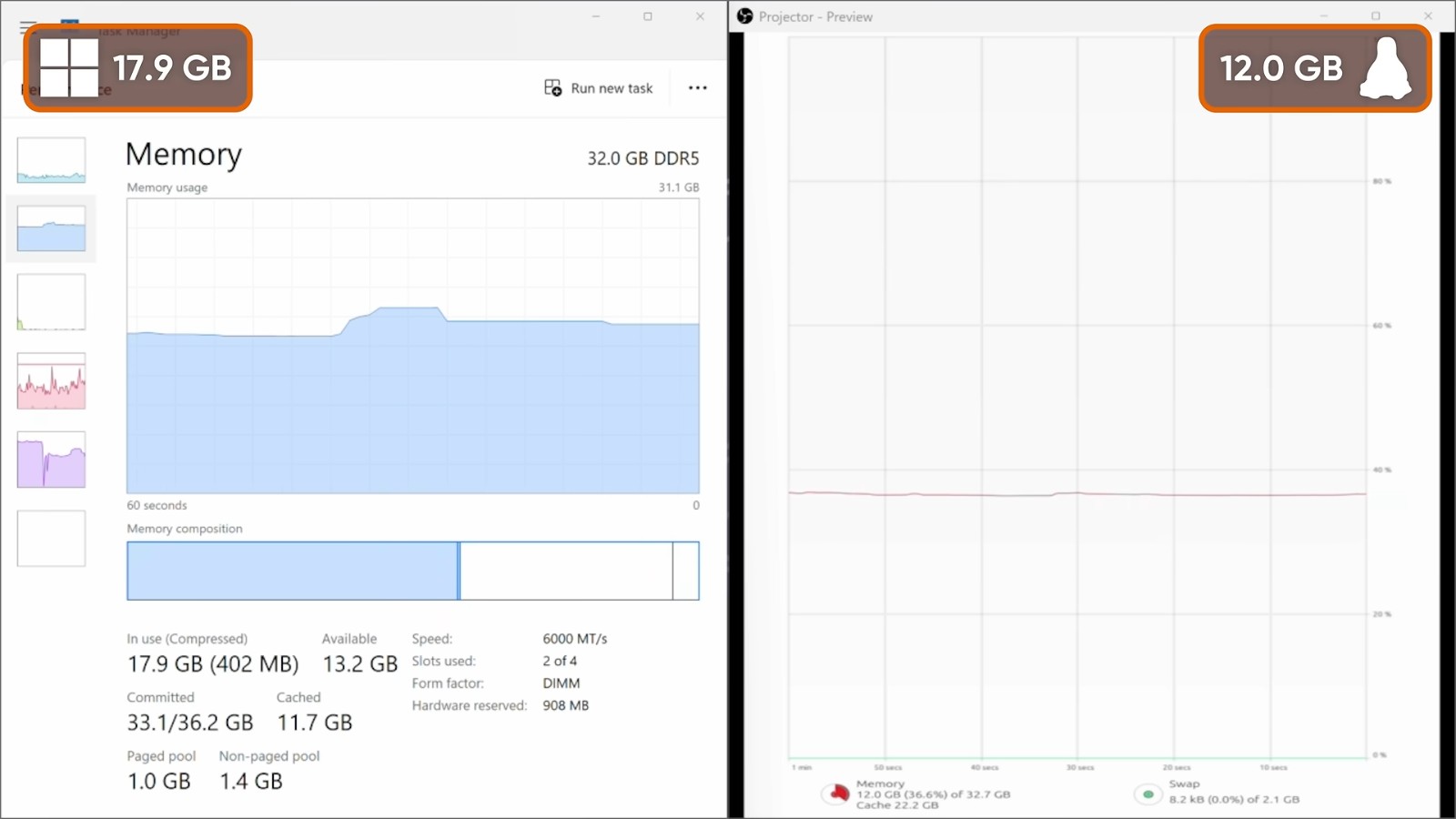Click the blue In use segment of Memory composition
The image size is (1456, 819).
293,571
